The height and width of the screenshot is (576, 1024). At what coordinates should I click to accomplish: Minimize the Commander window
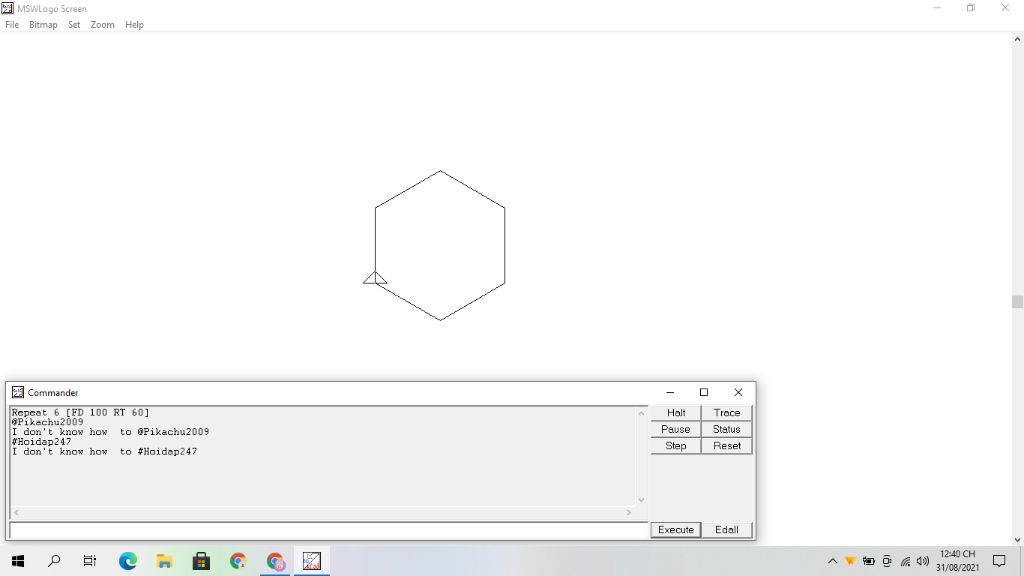pyautogui.click(x=670, y=392)
